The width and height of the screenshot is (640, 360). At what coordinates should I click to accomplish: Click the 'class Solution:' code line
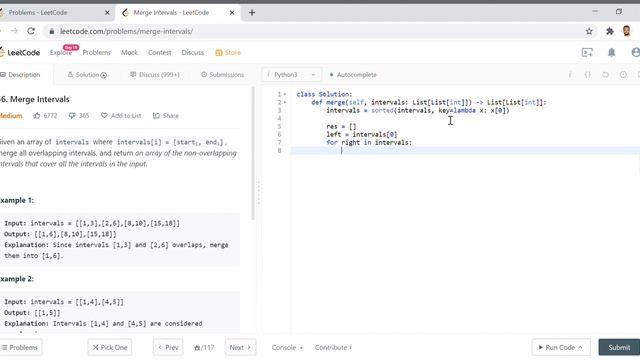(324, 94)
